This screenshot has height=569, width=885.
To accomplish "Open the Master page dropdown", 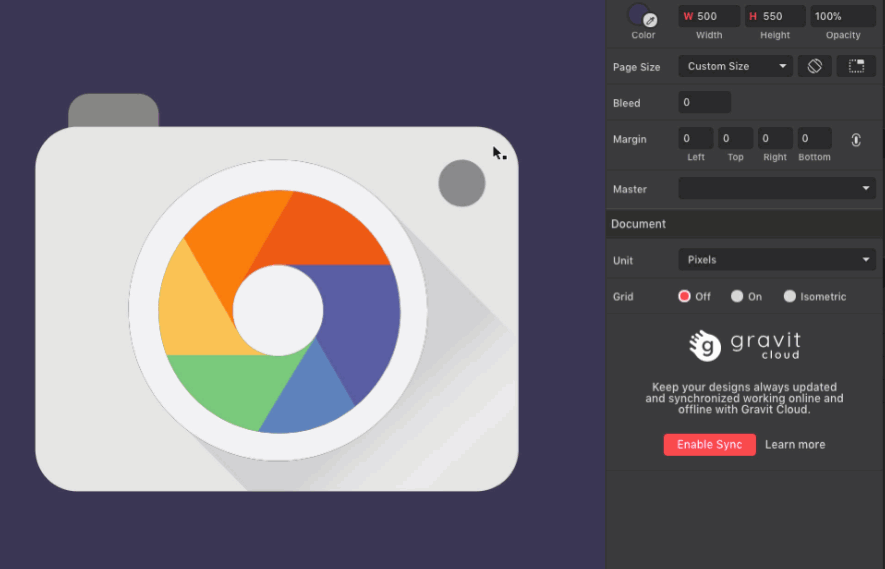I will click(x=777, y=188).
